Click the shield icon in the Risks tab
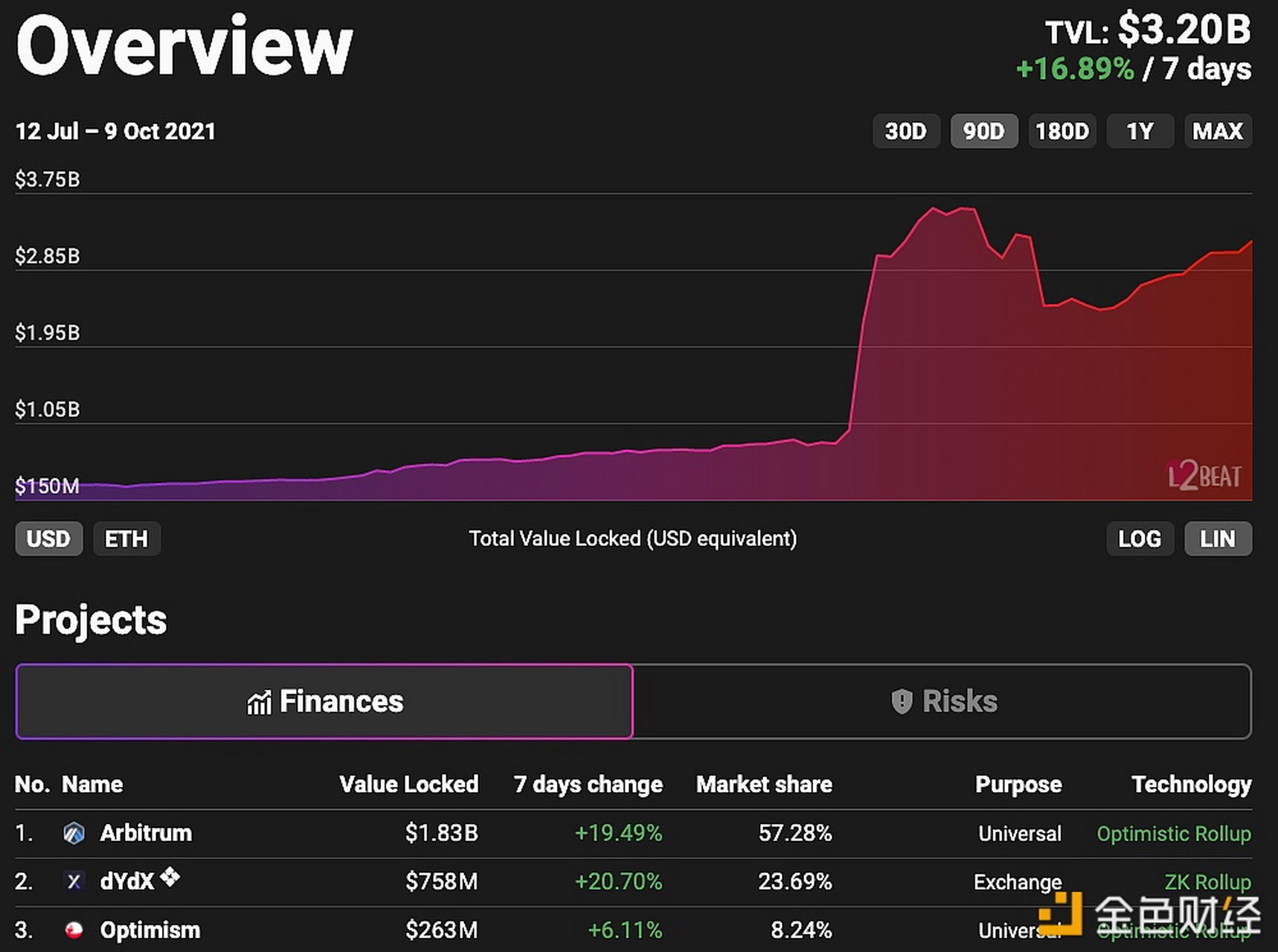Screen dimensions: 1278x952 [x=902, y=701]
